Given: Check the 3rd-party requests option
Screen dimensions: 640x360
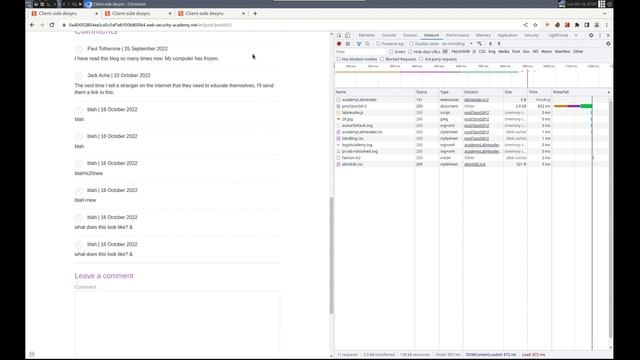Looking at the screenshot, I should (x=421, y=59).
